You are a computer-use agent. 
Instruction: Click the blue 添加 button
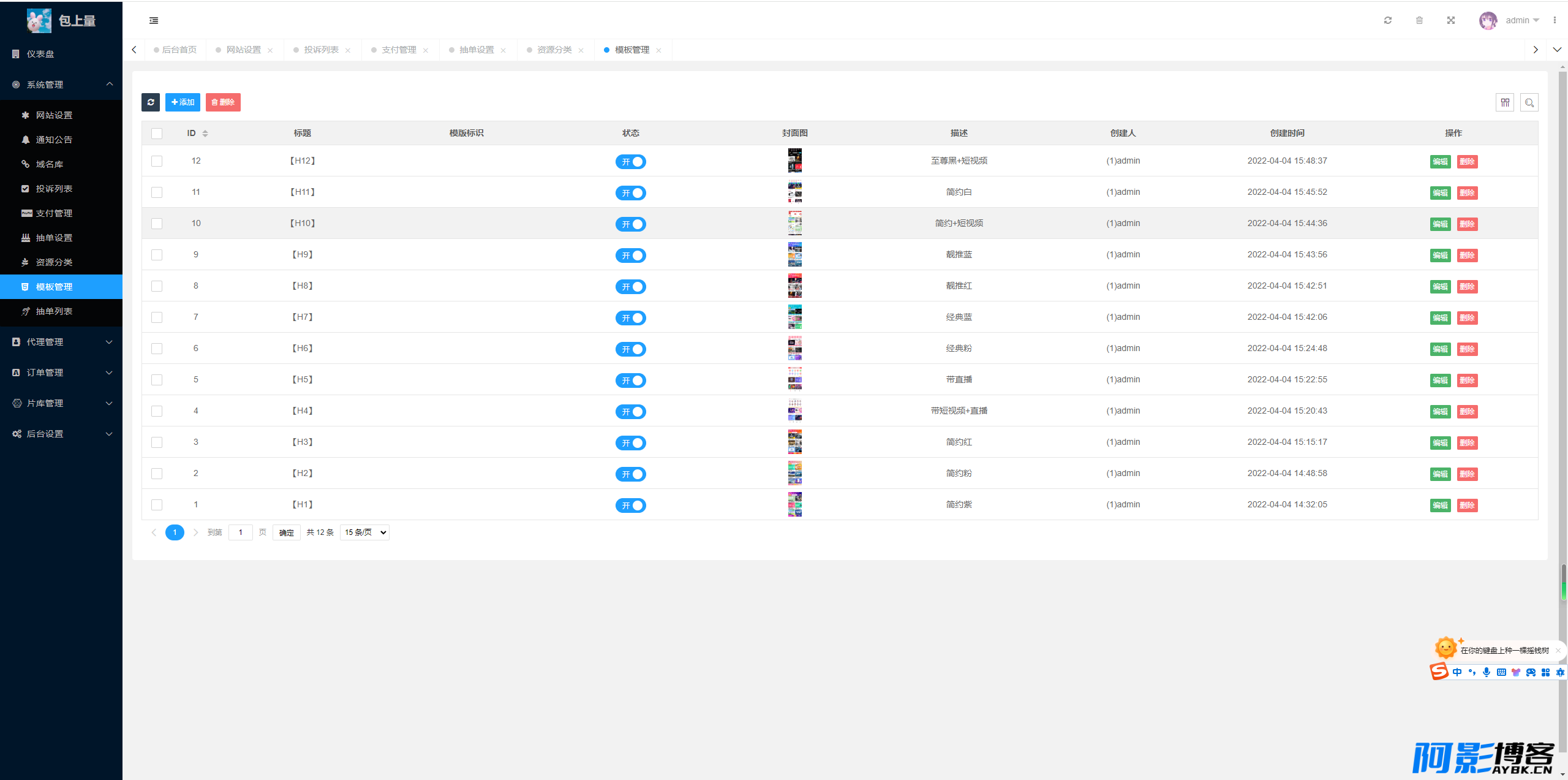click(183, 102)
